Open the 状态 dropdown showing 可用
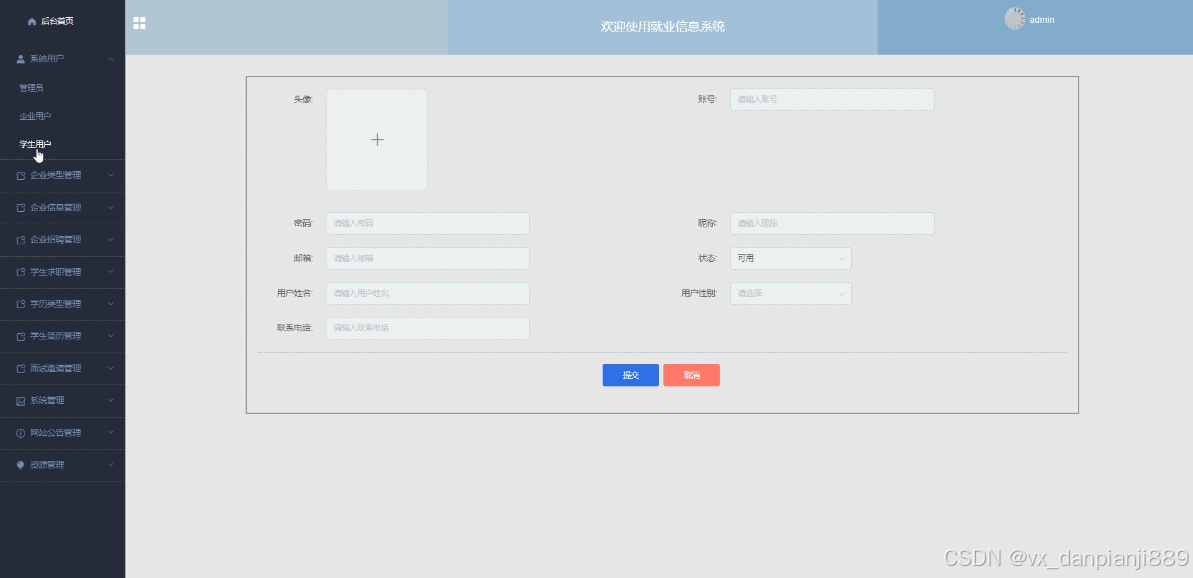1193x578 pixels. pos(791,259)
